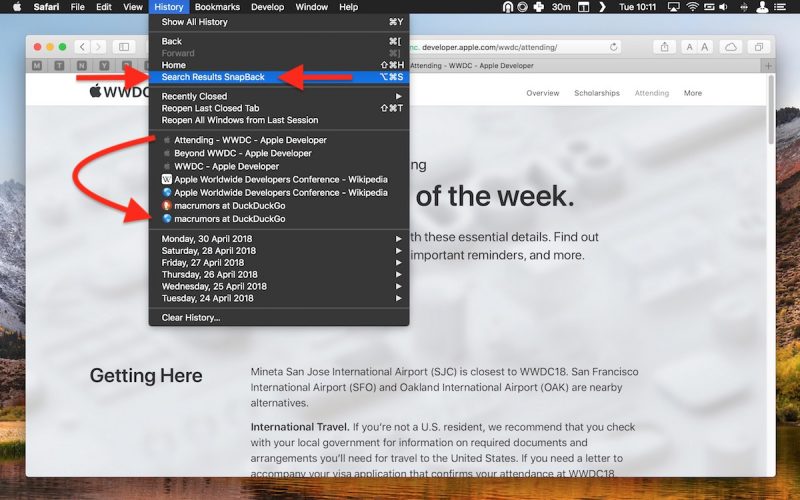Select the pinned tab labeled T

point(59,66)
